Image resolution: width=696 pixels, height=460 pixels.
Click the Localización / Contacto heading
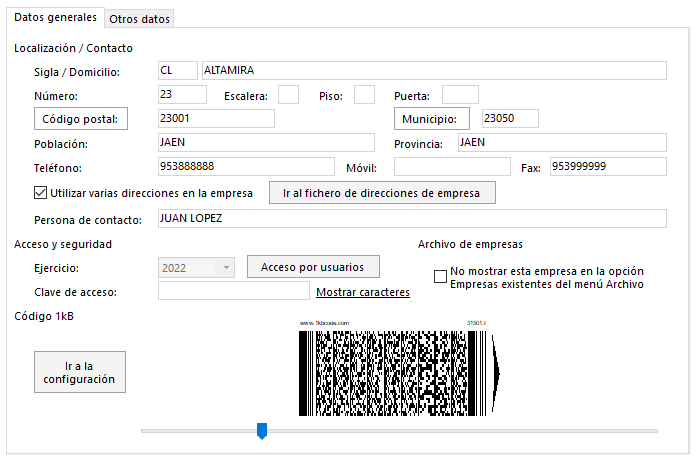coord(73,48)
